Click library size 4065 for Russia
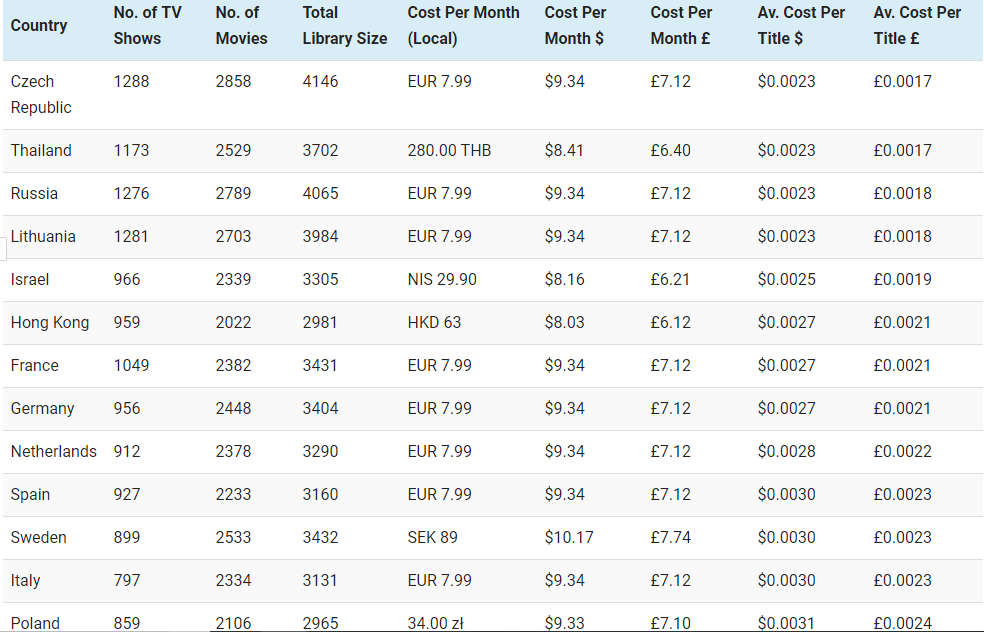The image size is (984, 632). (321, 193)
